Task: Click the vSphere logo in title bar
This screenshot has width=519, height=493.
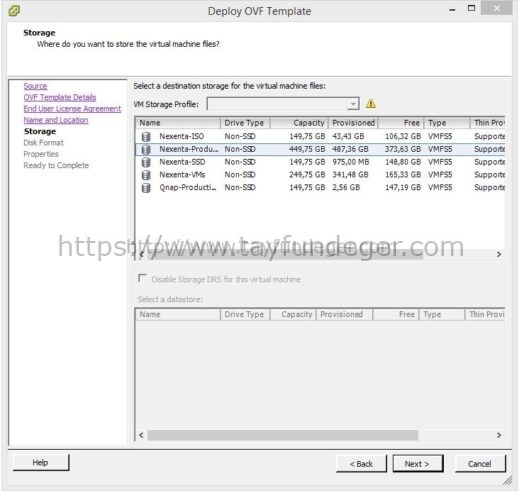Action: pos(14,11)
